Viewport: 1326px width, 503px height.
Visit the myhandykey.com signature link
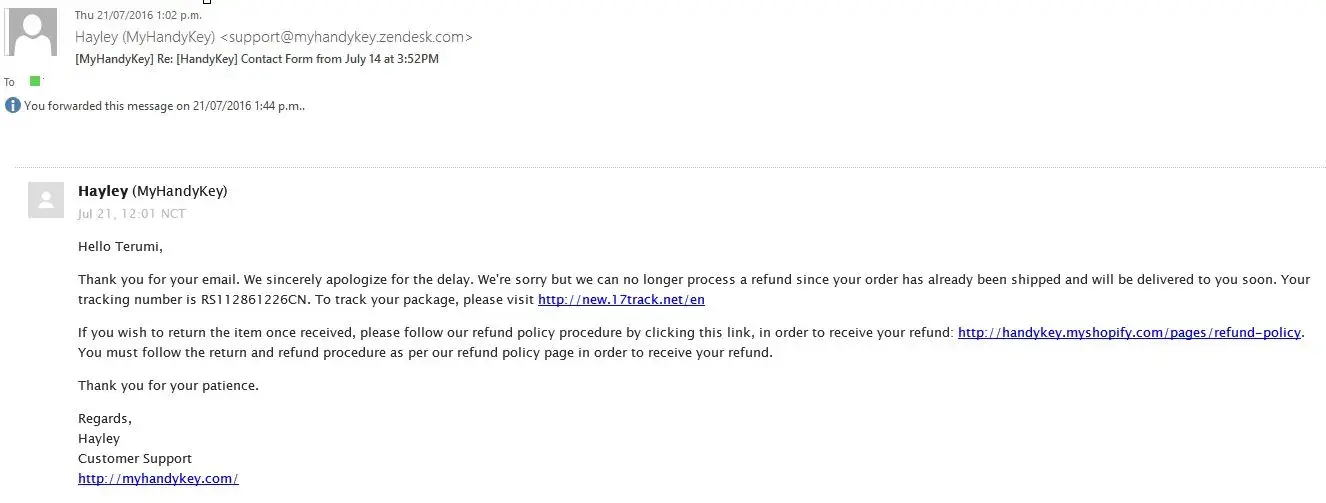[x=158, y=478]
